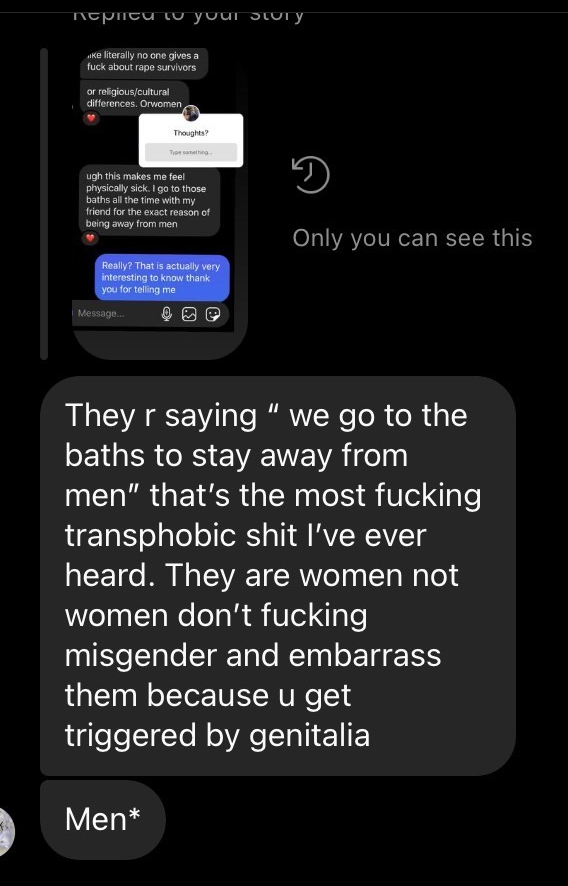
Task: Tap the 'Replied to your story' header text
Action: (189, 12)
